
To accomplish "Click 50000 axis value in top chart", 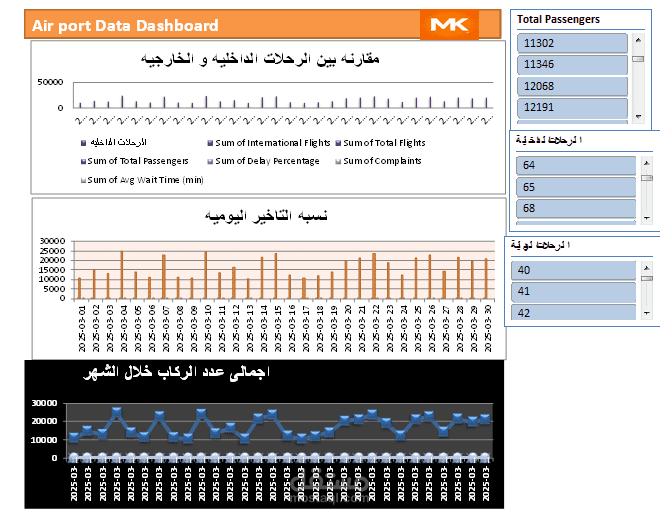I will point(50,82).
